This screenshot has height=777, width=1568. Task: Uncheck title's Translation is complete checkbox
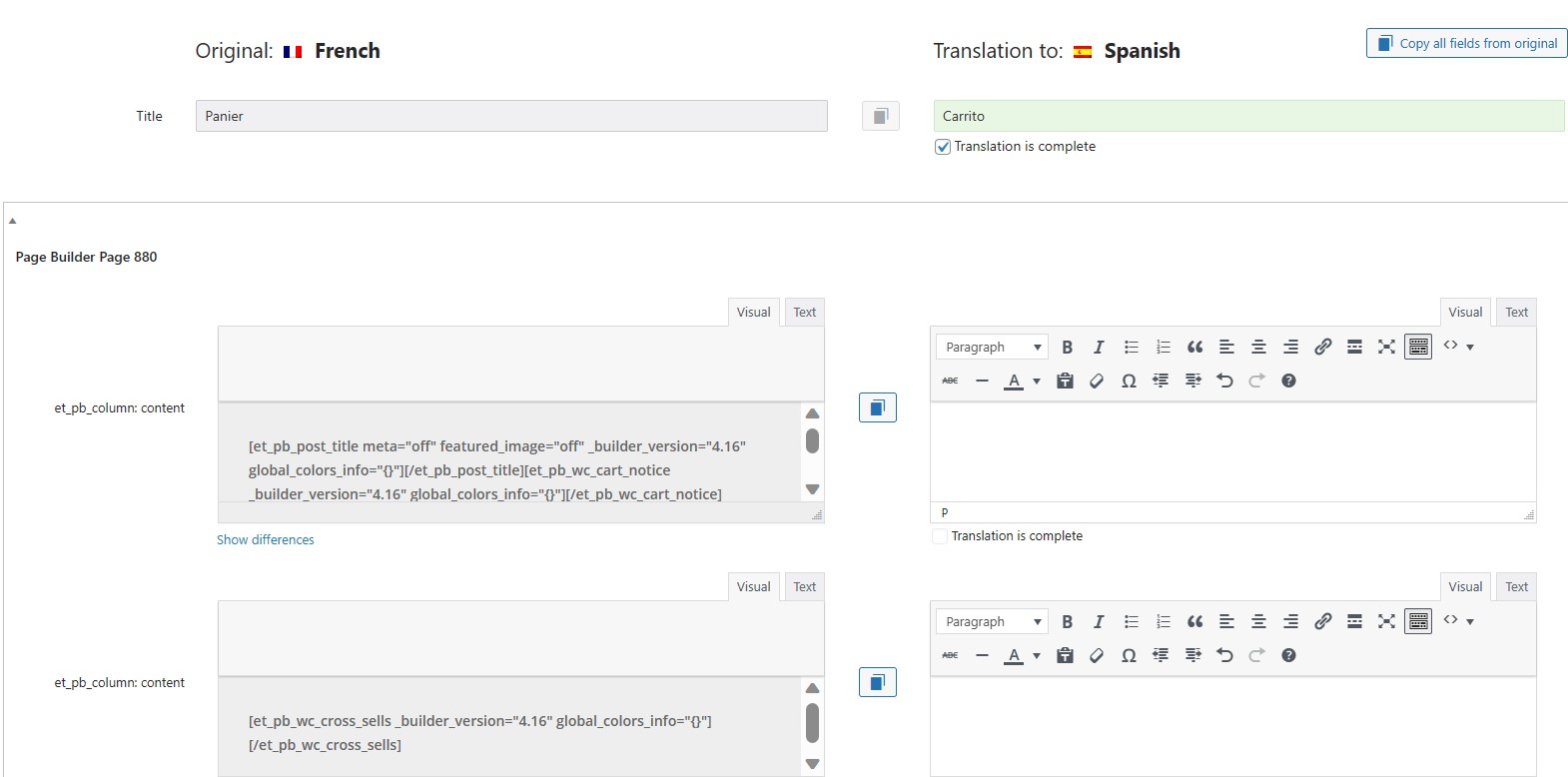[x=943, y=147]
